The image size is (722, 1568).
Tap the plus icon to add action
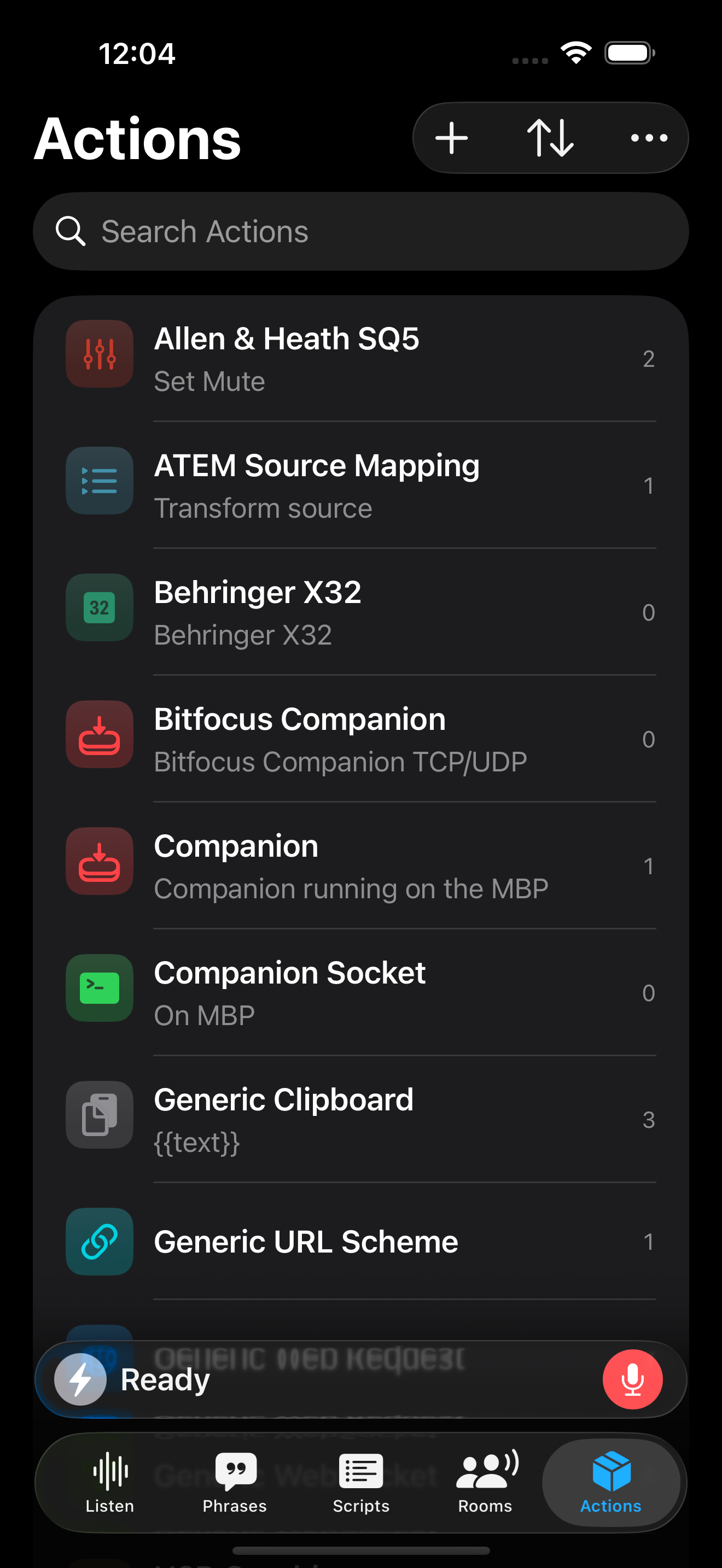[452, 138]
